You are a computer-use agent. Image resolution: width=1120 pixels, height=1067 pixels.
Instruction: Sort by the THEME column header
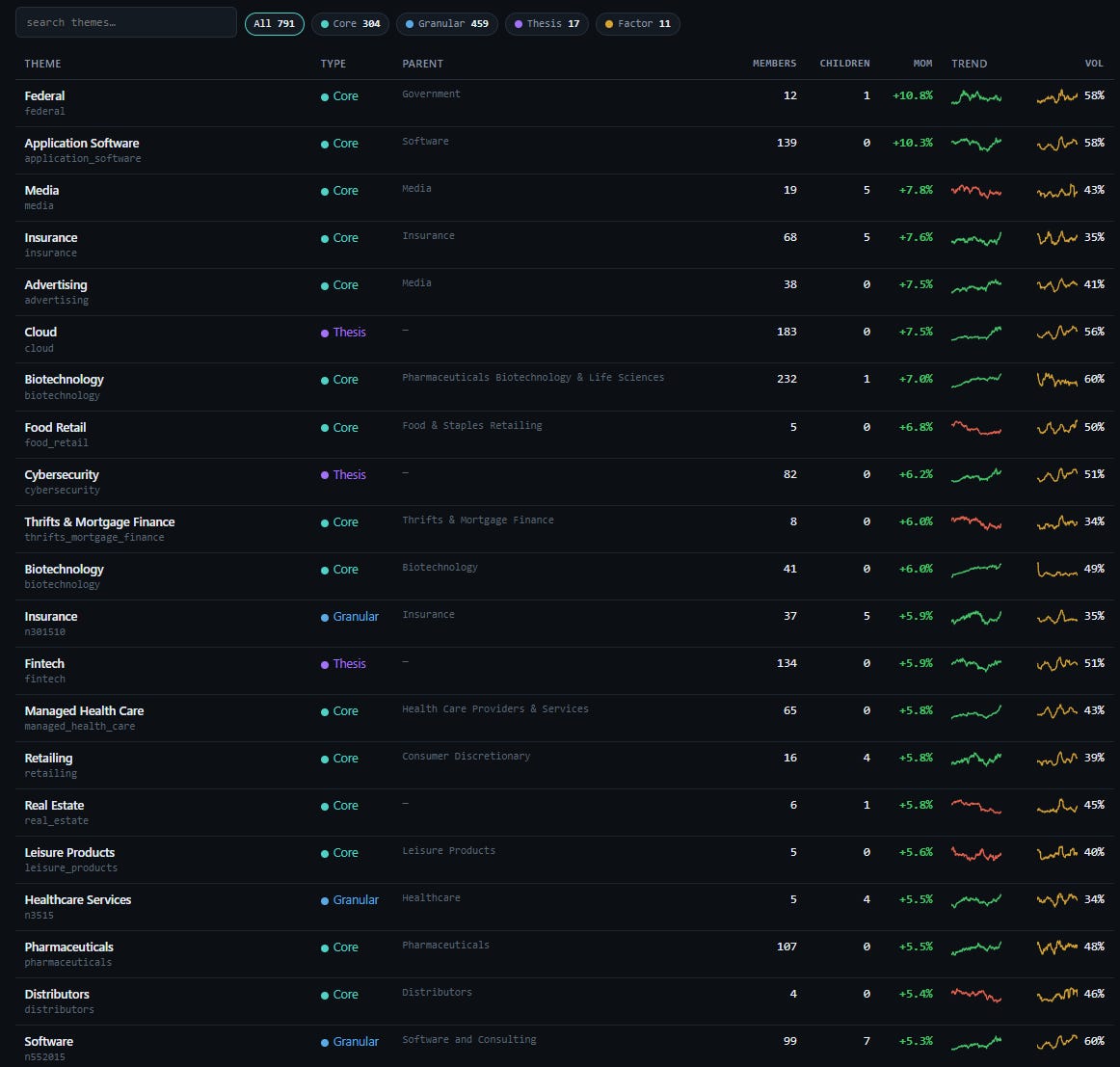point(42,64)
